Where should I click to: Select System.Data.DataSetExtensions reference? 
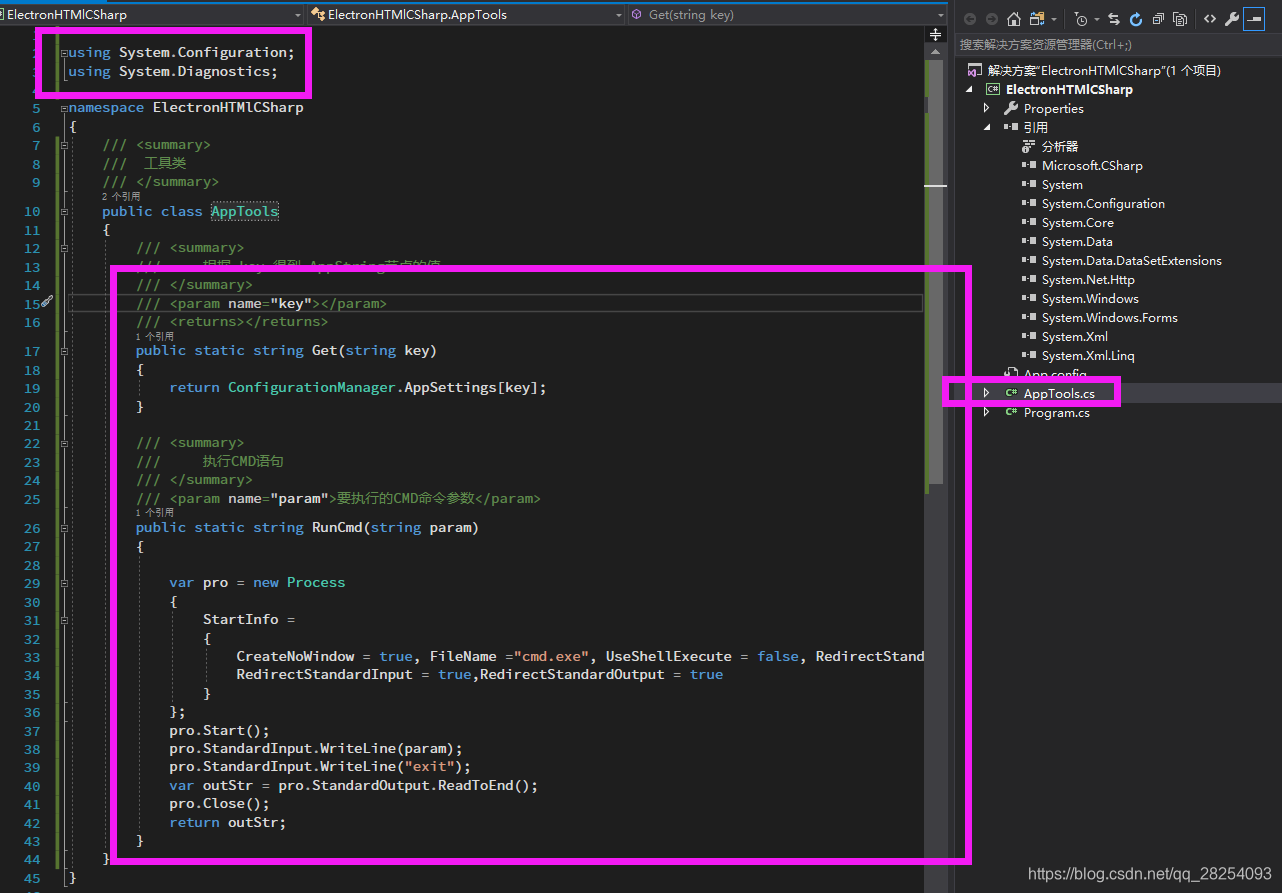(1132, 261)
